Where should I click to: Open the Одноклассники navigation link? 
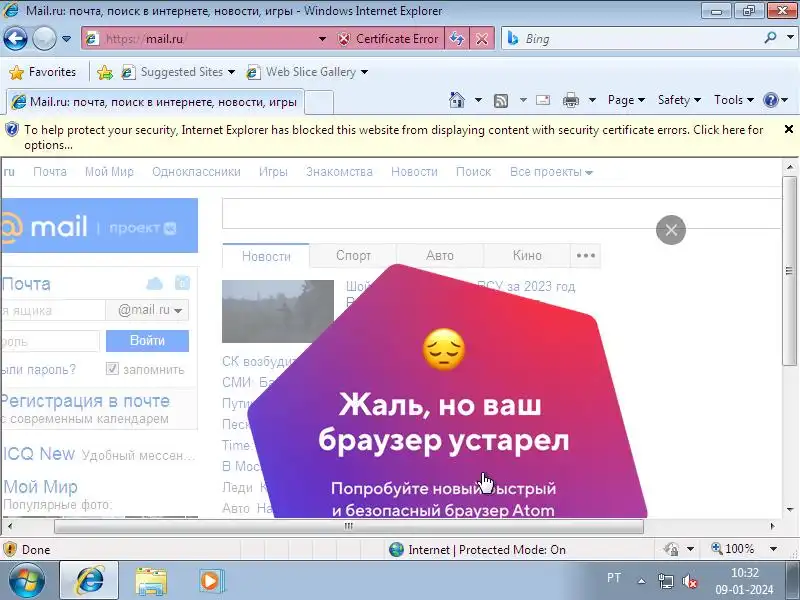[x=196, y=171]
